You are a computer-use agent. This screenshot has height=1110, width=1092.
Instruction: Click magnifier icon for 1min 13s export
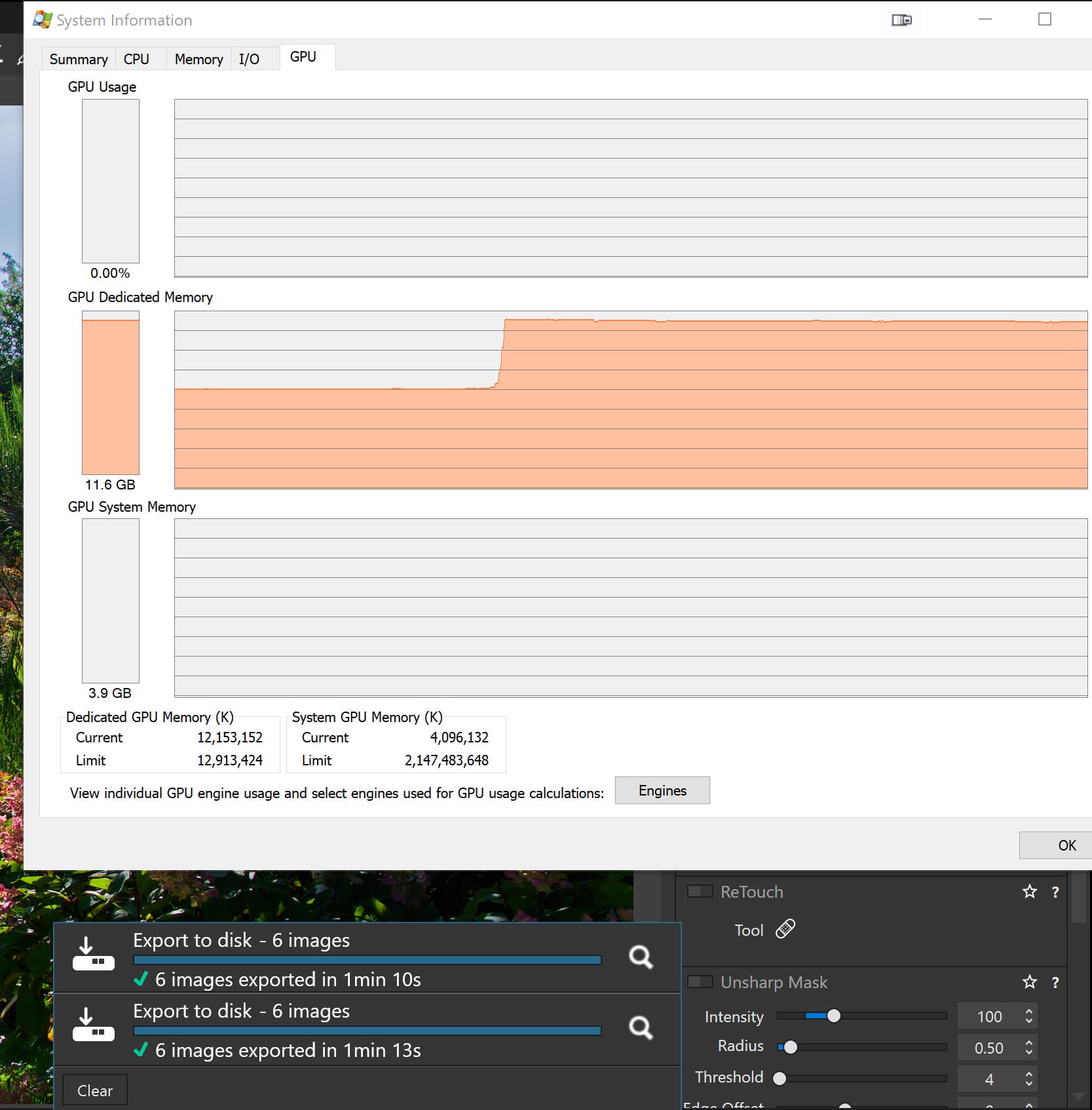(640, 1028)
